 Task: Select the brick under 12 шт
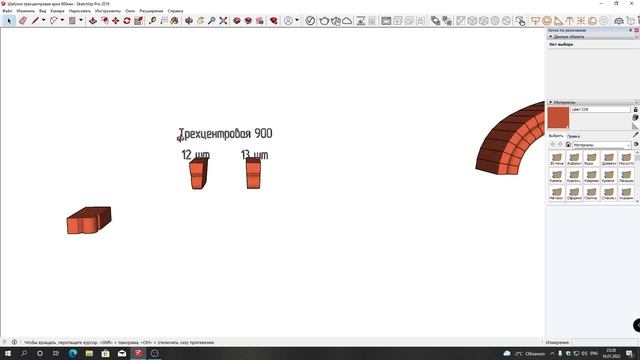(x=198, y=174)
